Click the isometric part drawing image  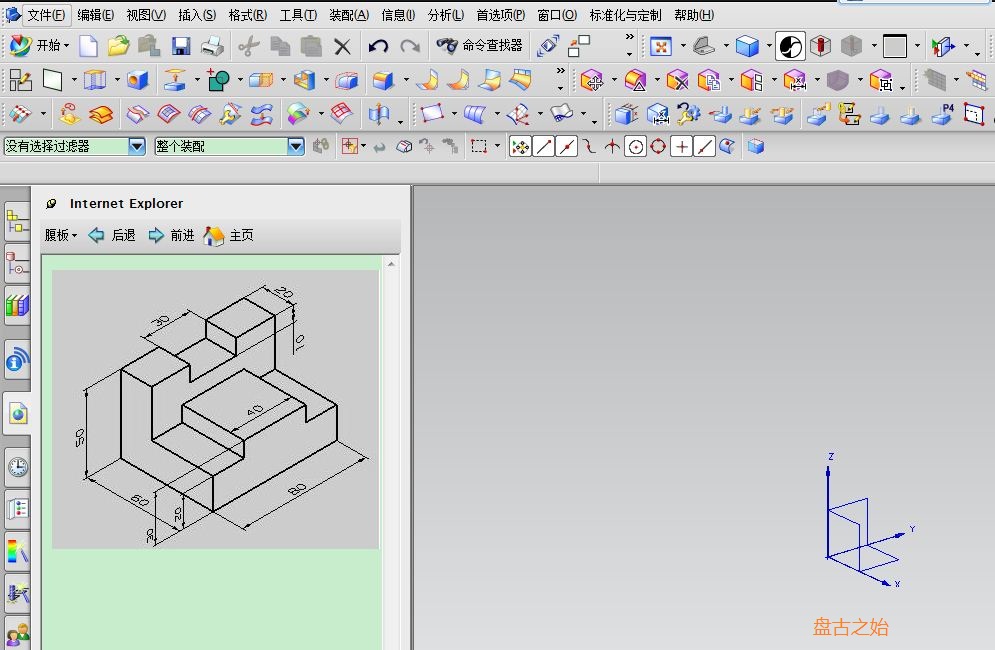click(215, 409)
